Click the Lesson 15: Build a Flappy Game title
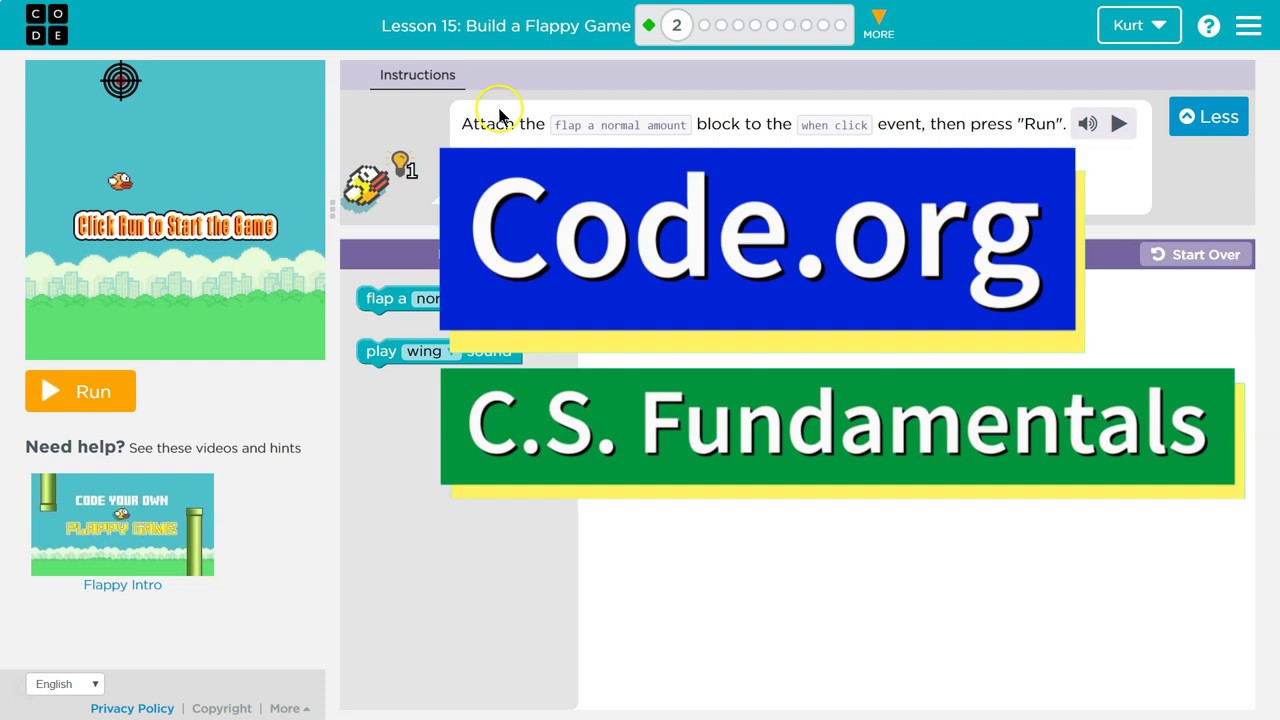Screen dimensions: 1280x720 (x=506, y=26)
